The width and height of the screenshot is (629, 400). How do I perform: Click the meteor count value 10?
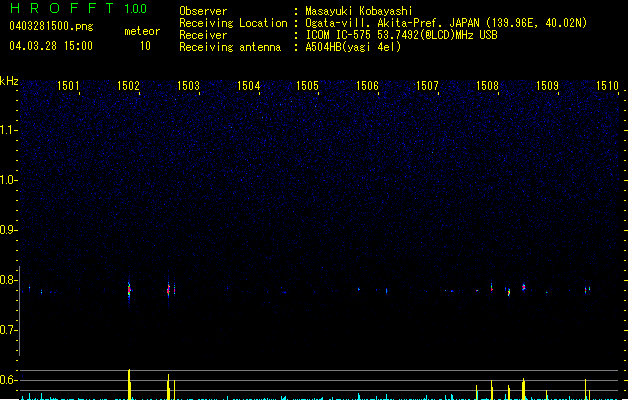[145, 46]
